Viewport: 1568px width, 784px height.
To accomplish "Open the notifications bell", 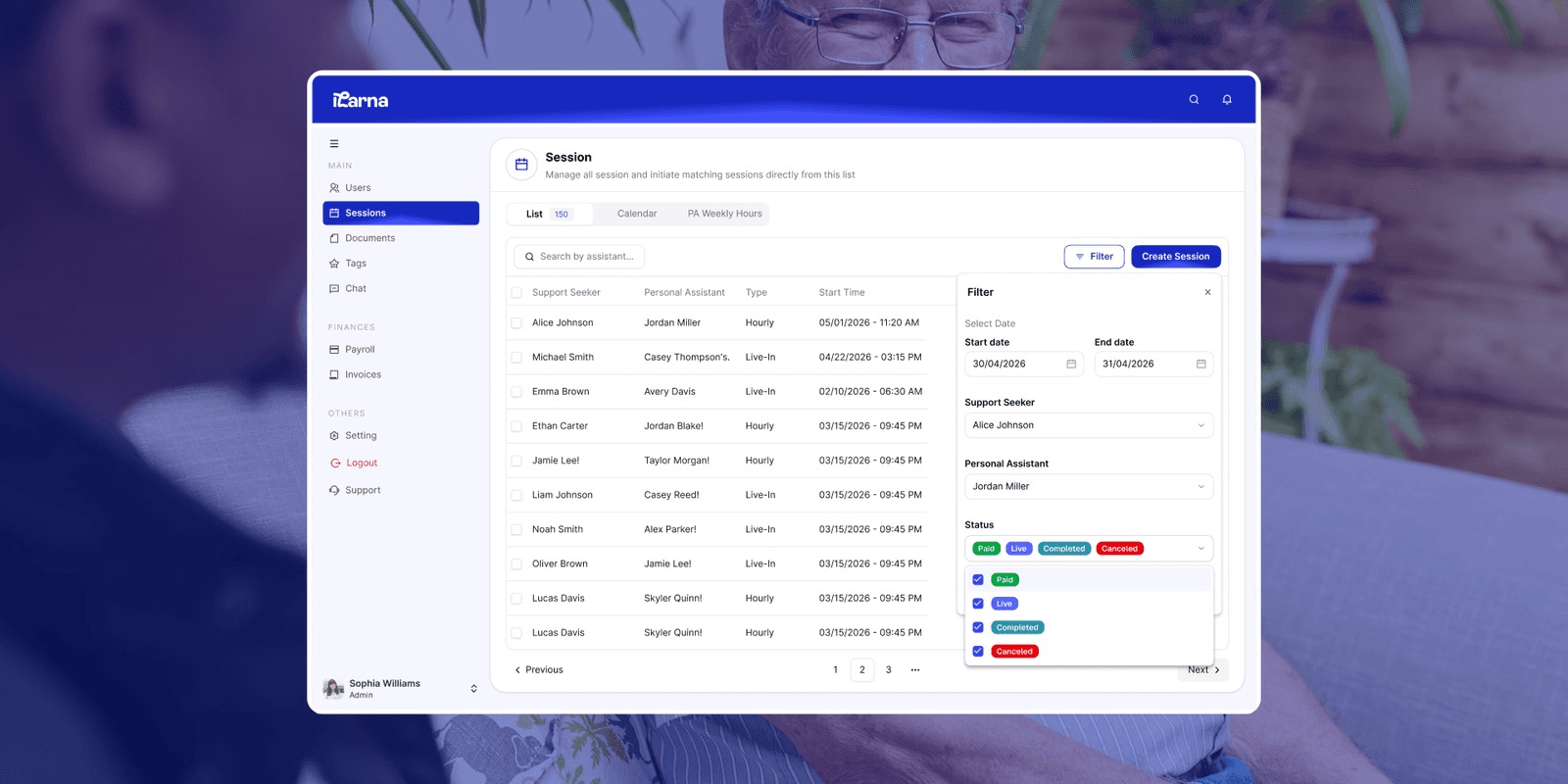I will (1227, 99).
